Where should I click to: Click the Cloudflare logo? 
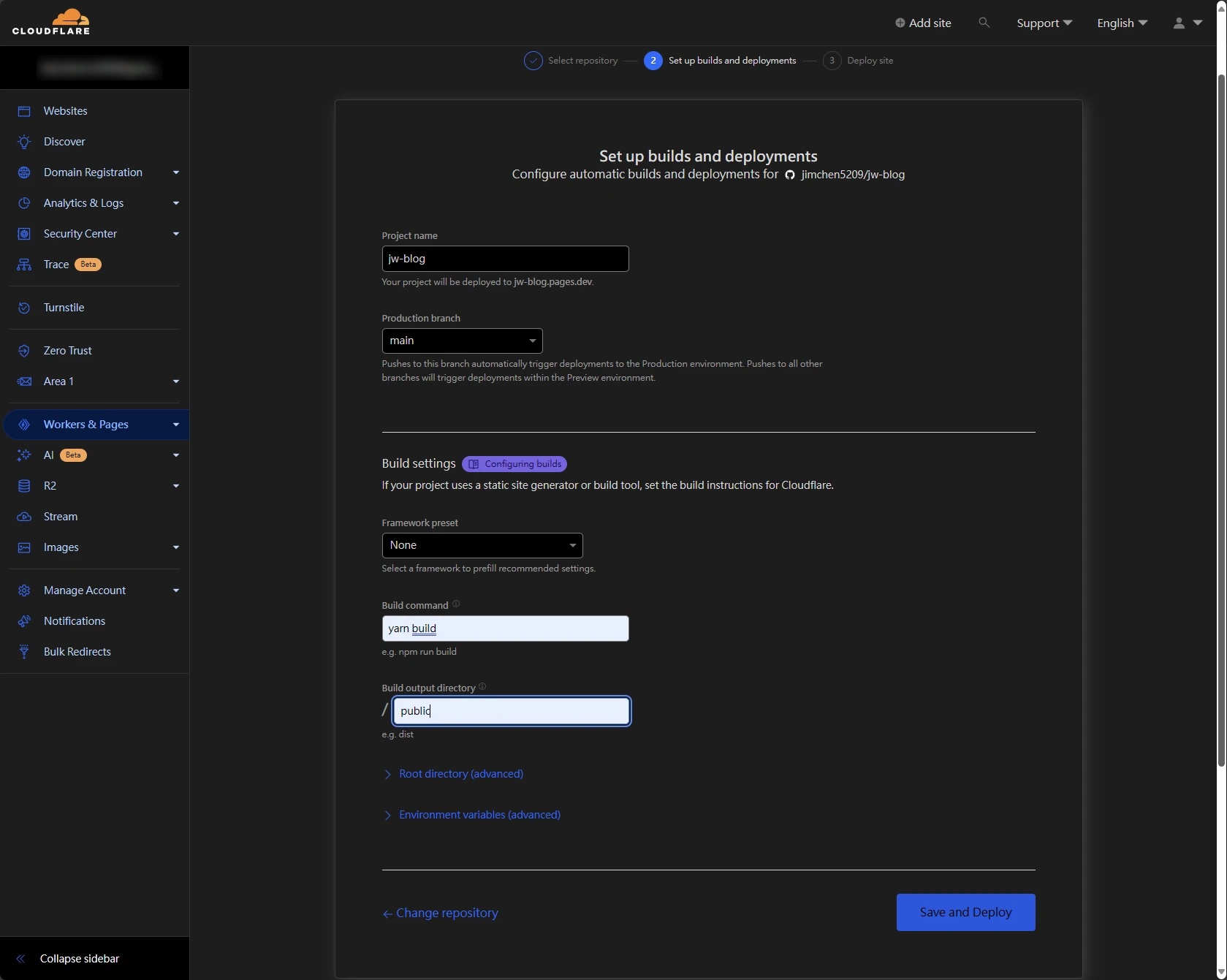pos(51,22)
